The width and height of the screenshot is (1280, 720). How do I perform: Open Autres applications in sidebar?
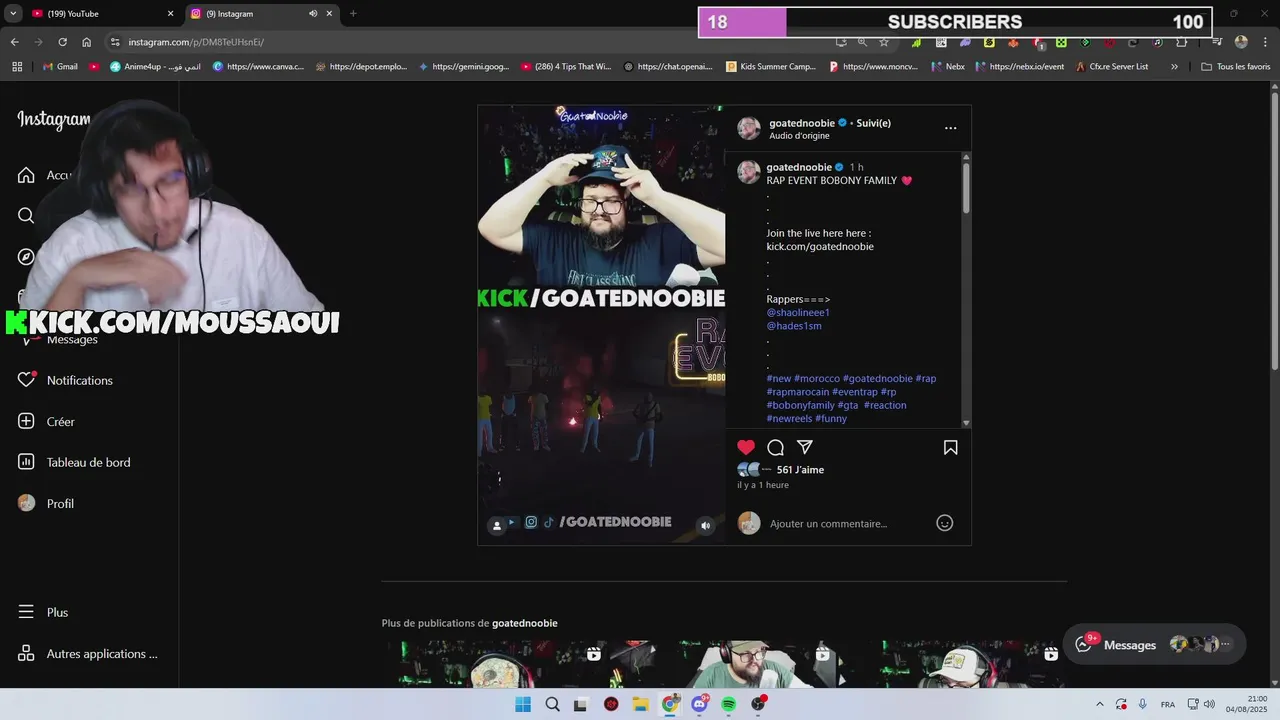point(88,653)
